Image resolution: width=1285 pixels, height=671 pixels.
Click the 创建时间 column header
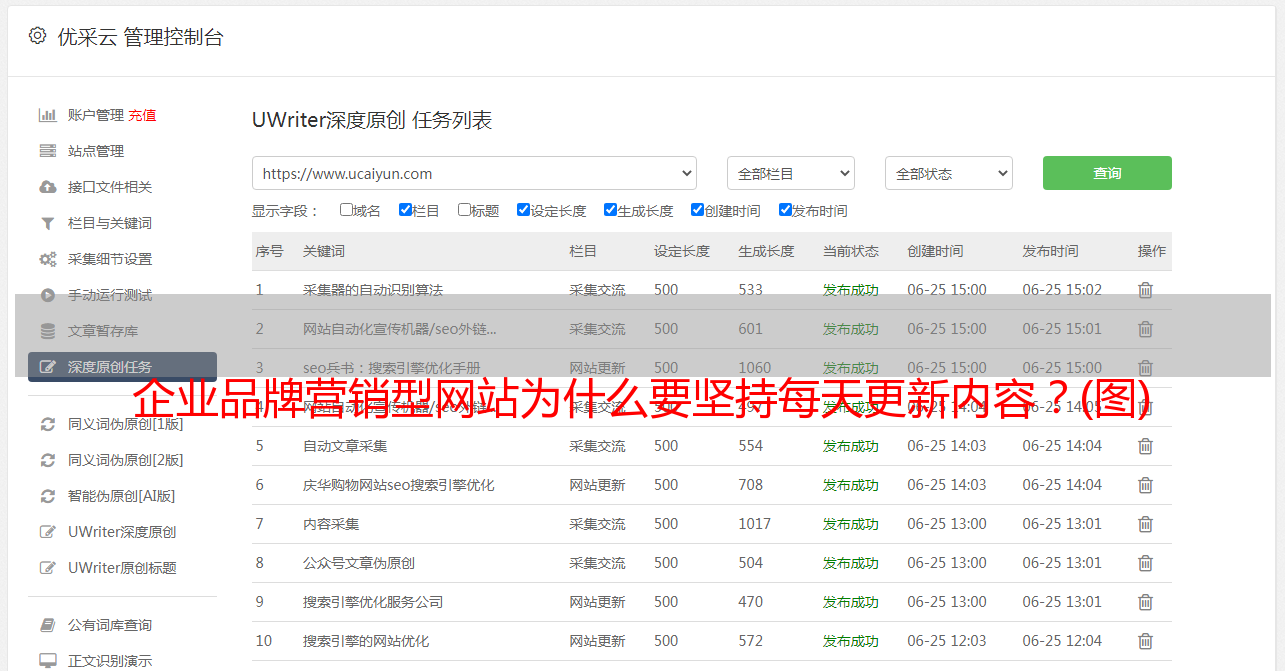935,251
